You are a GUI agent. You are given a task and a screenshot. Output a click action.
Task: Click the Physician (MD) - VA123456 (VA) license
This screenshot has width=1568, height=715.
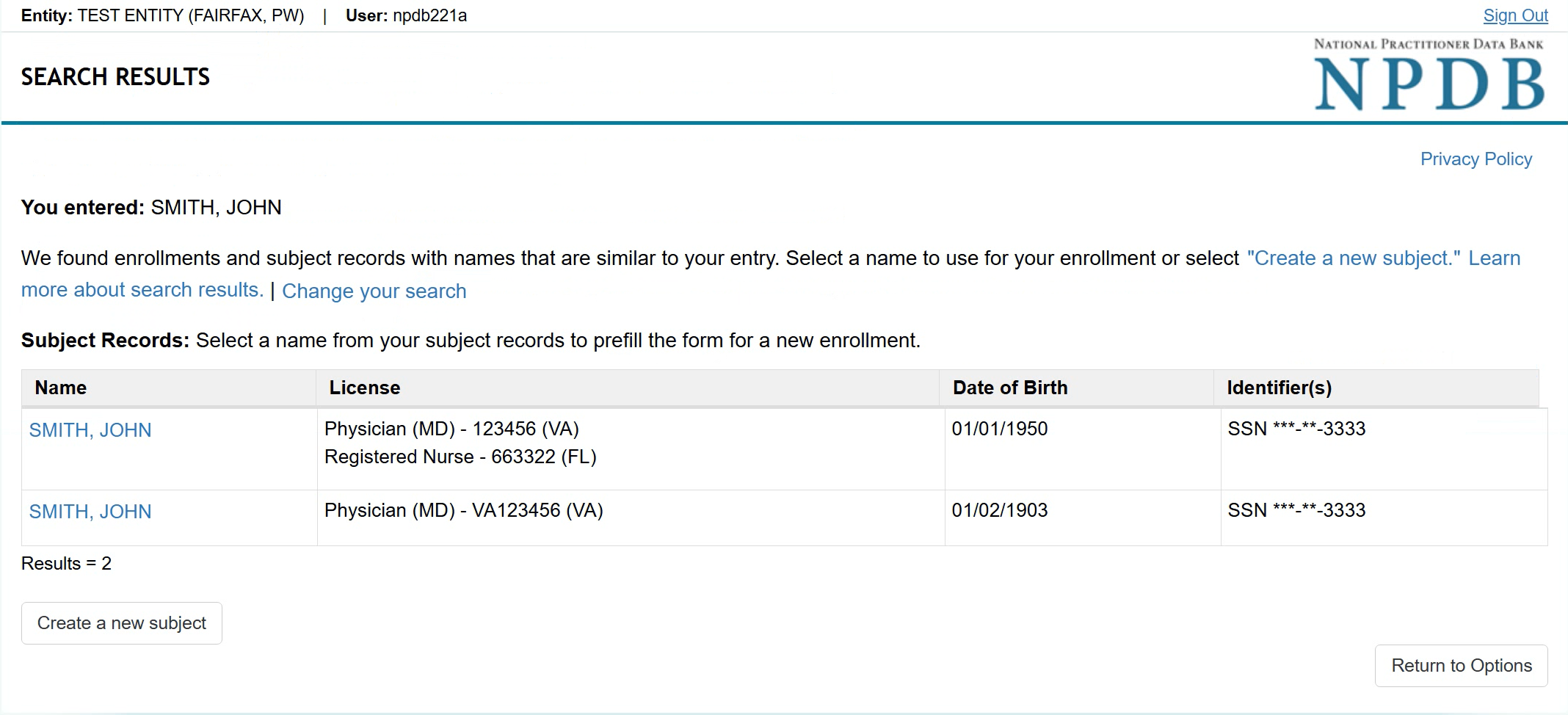point(463,510)
